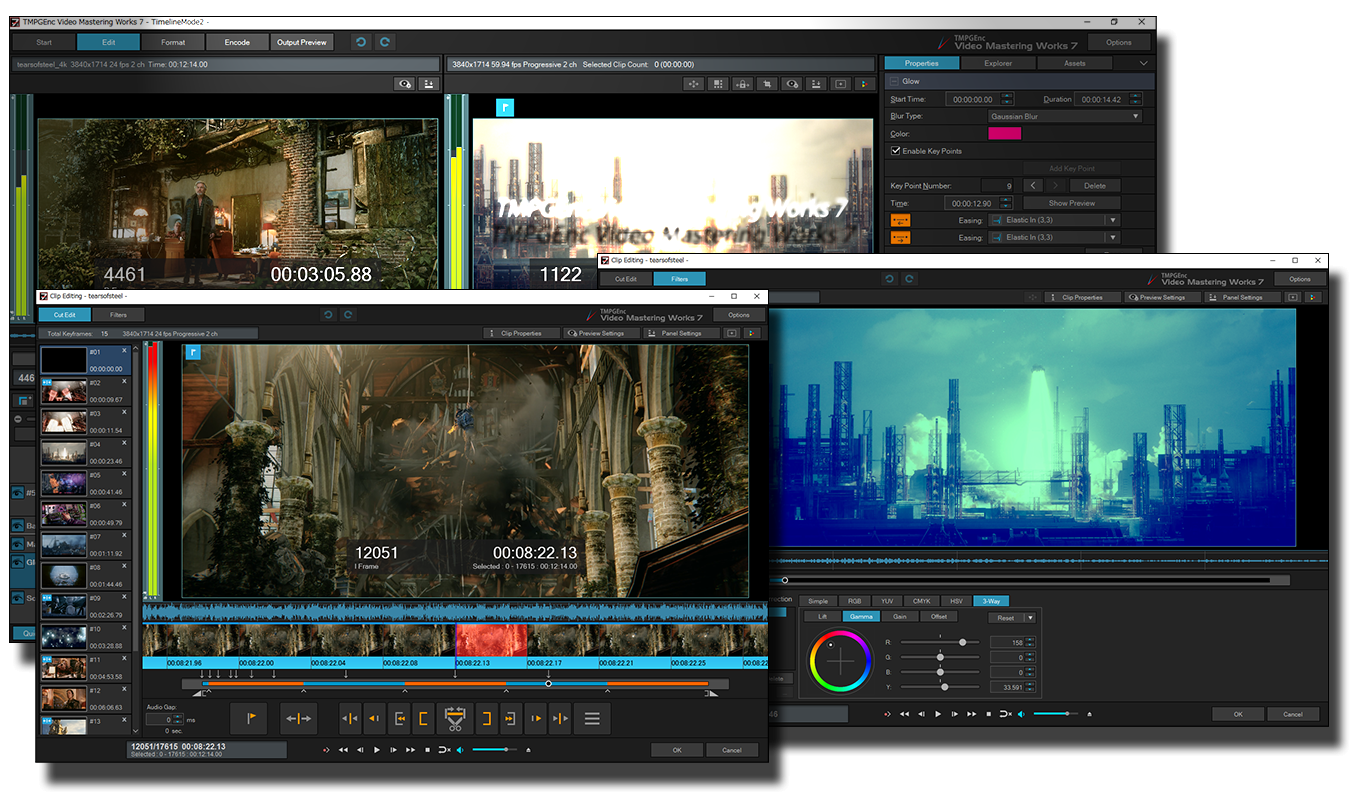Click the undo icon in main window
The image size is (1354, 802).
(x=360, y=42)
